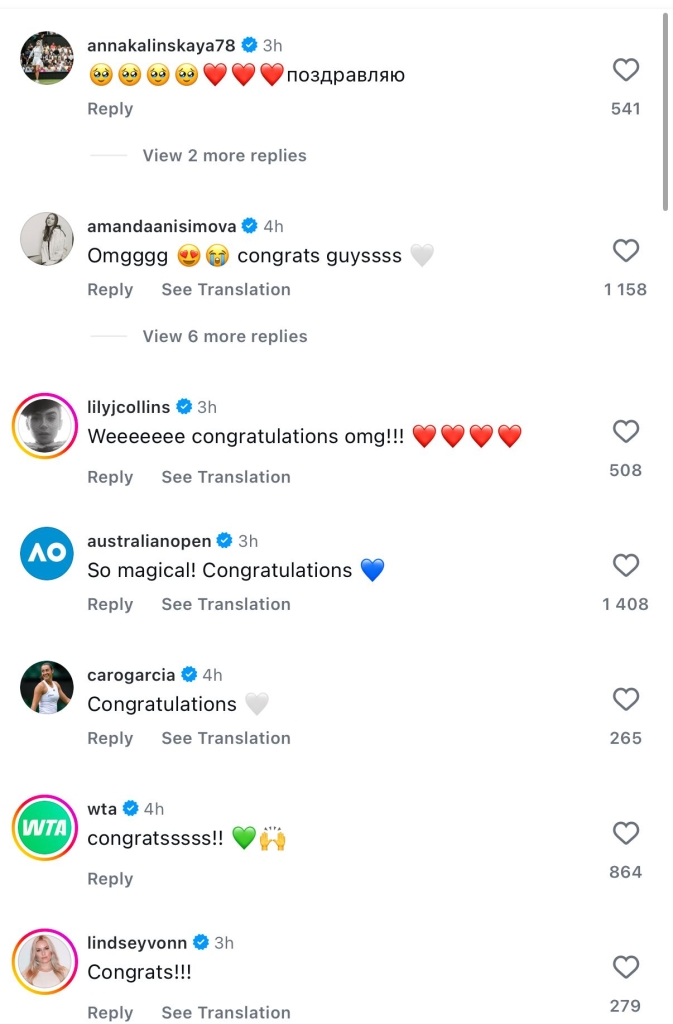Open the Australian Open AO profile avatar

coord(47,553)
